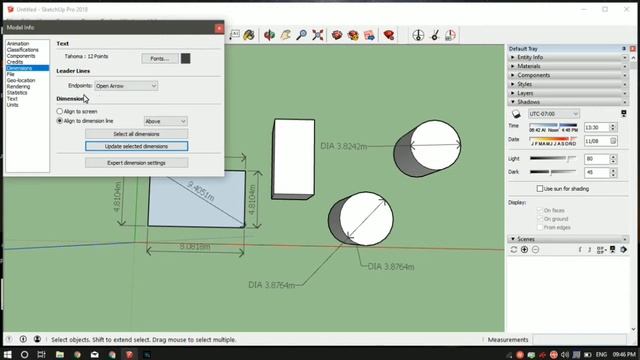Screen dimensions: 640x360
Task: Select Components in Model Info list
Action: [21, 56]
